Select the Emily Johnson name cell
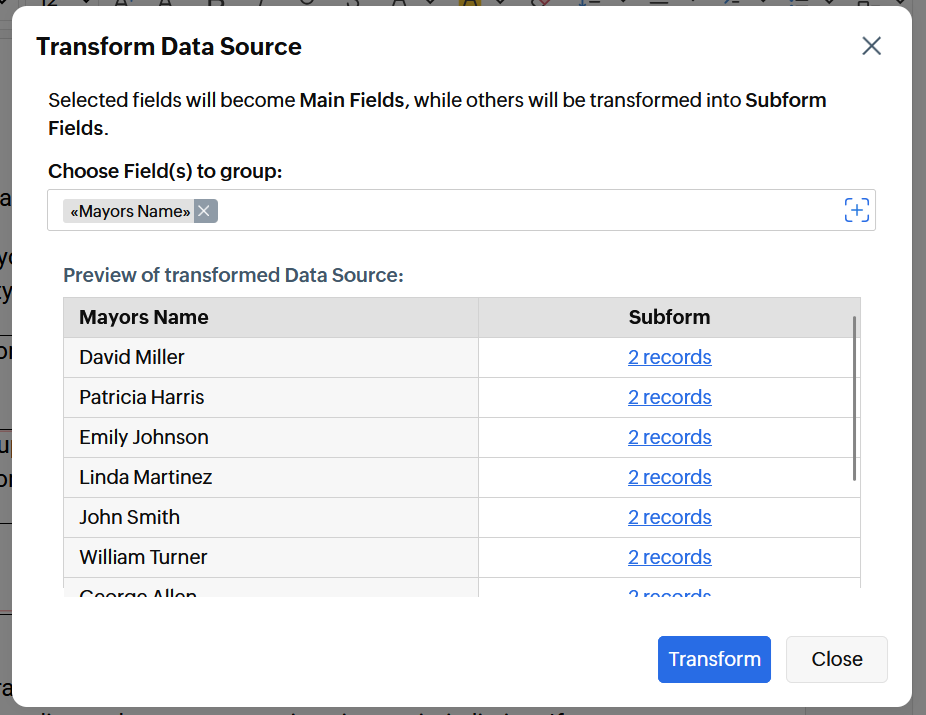The height and width of the screenshot is (715, 926). (x=144, y=437)
